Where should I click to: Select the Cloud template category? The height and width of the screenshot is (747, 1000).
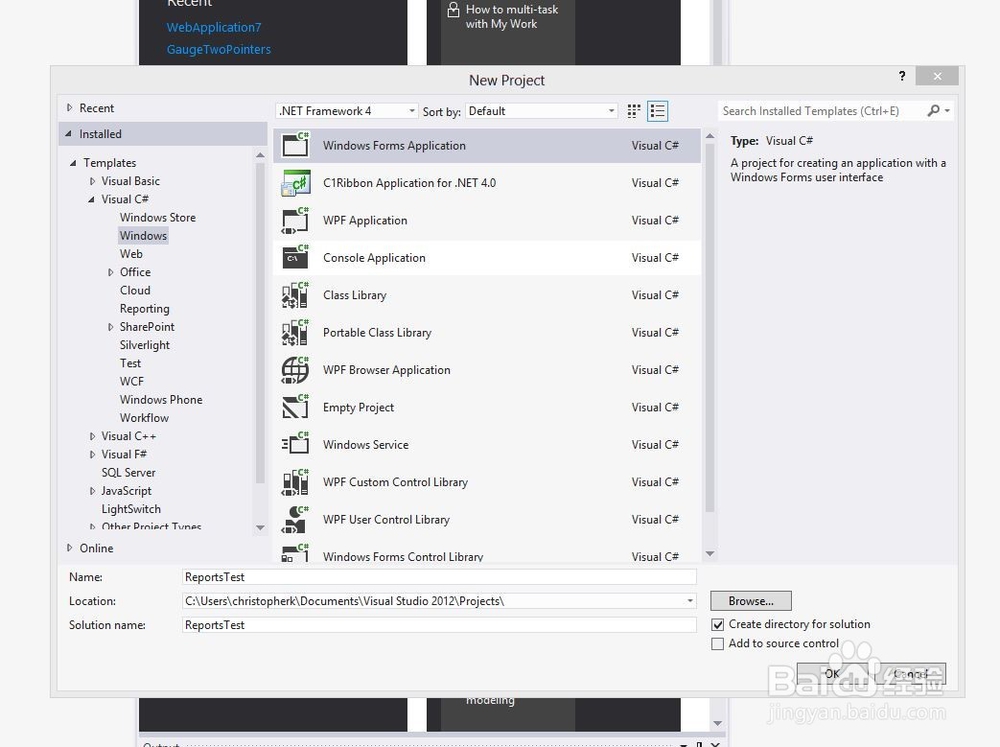[x=135, y=290]
